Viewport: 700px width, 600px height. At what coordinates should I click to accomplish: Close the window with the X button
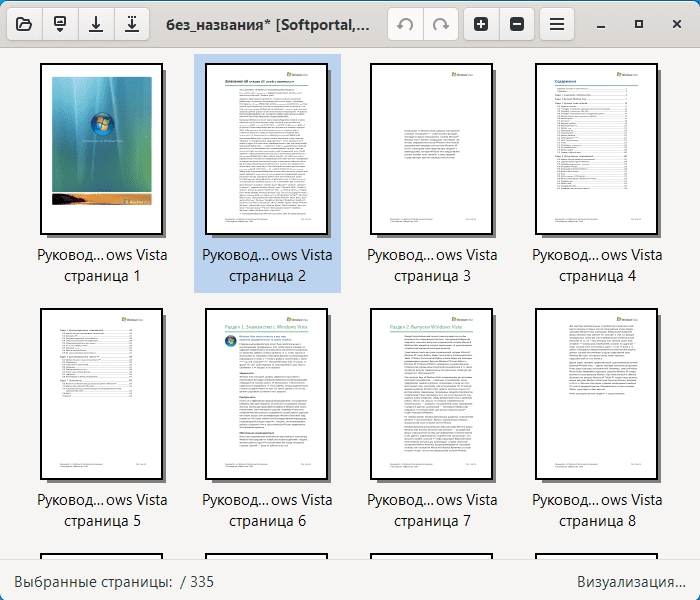677,24
